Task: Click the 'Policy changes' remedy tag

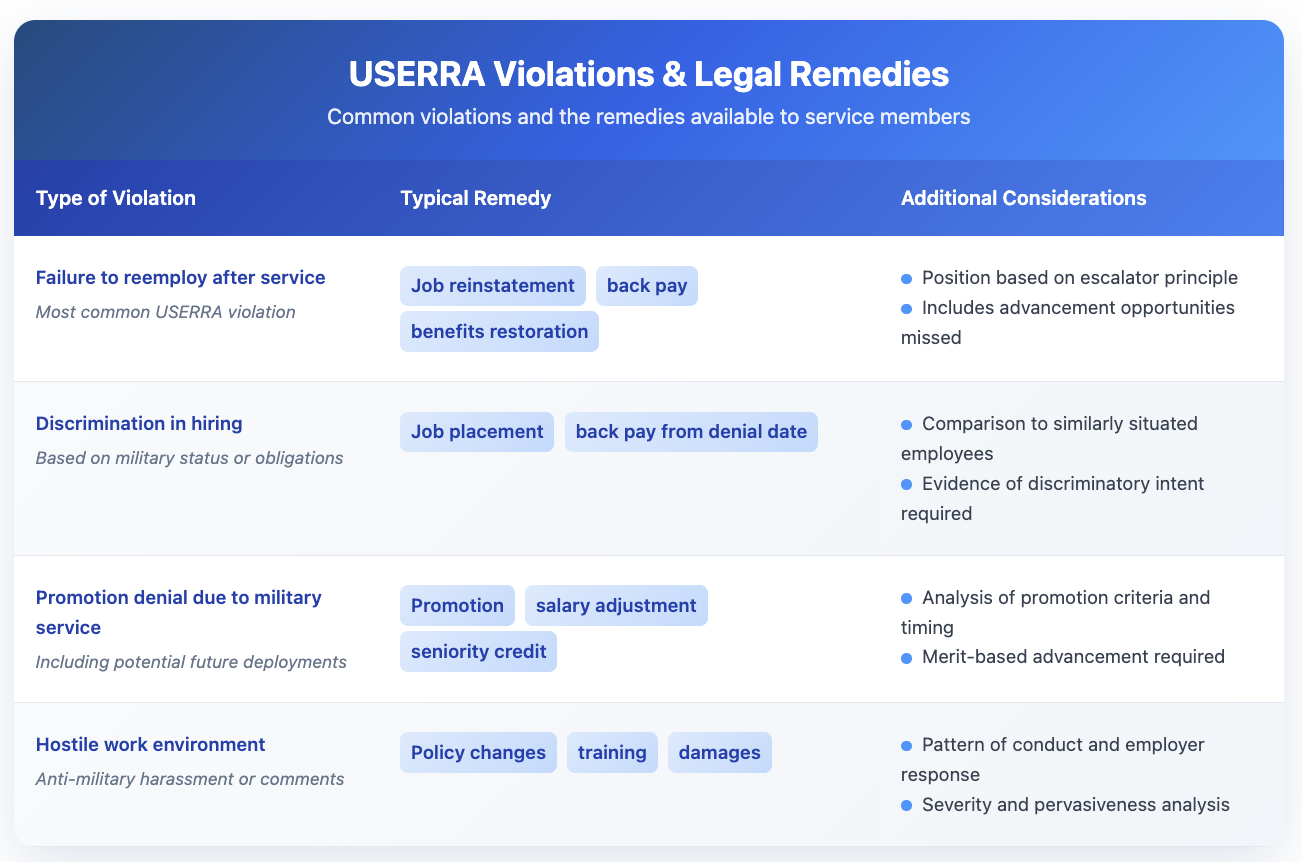Action: coord(478,753)
